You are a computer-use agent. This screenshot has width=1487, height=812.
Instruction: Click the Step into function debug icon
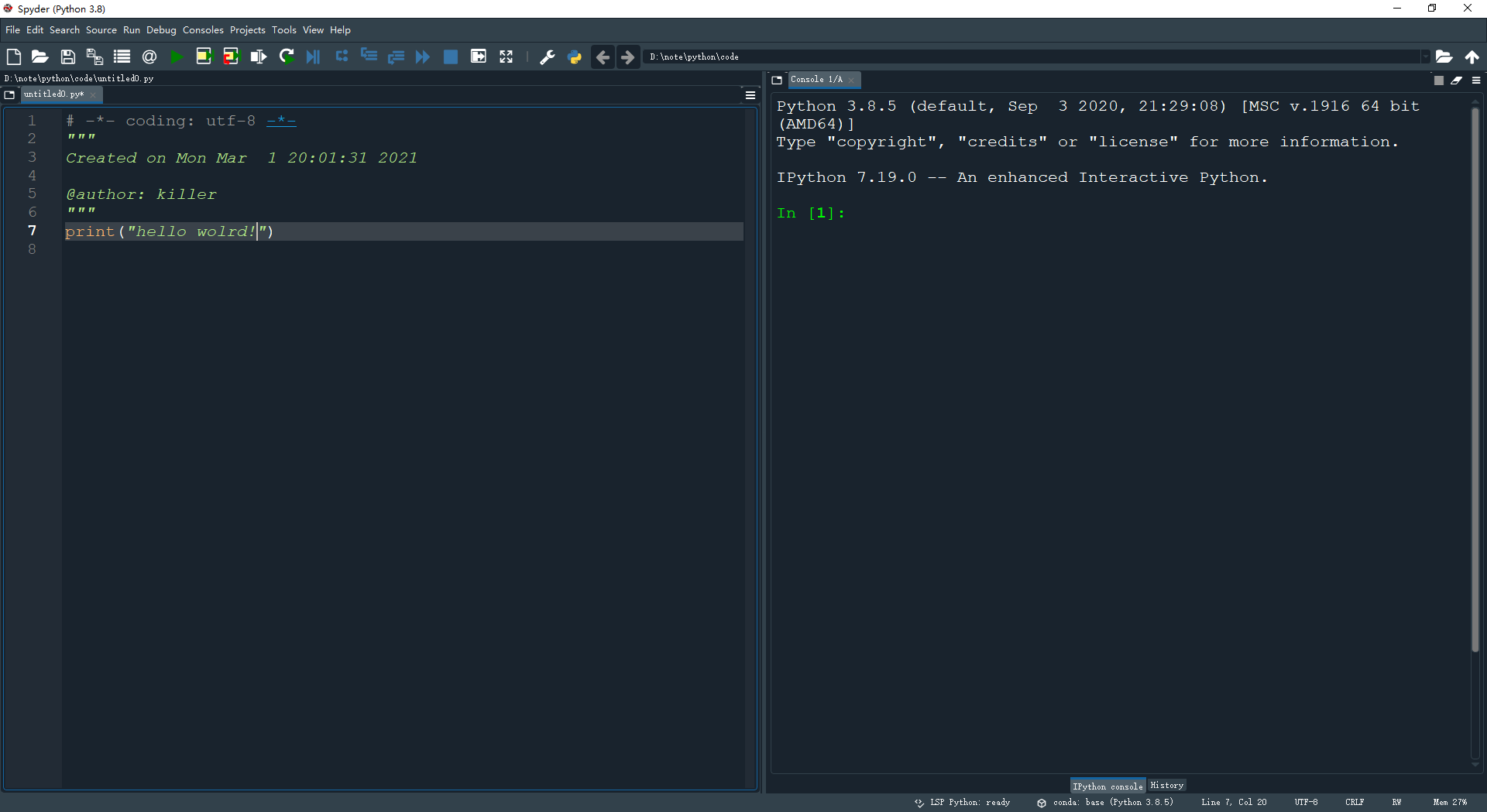pos(369,57)
